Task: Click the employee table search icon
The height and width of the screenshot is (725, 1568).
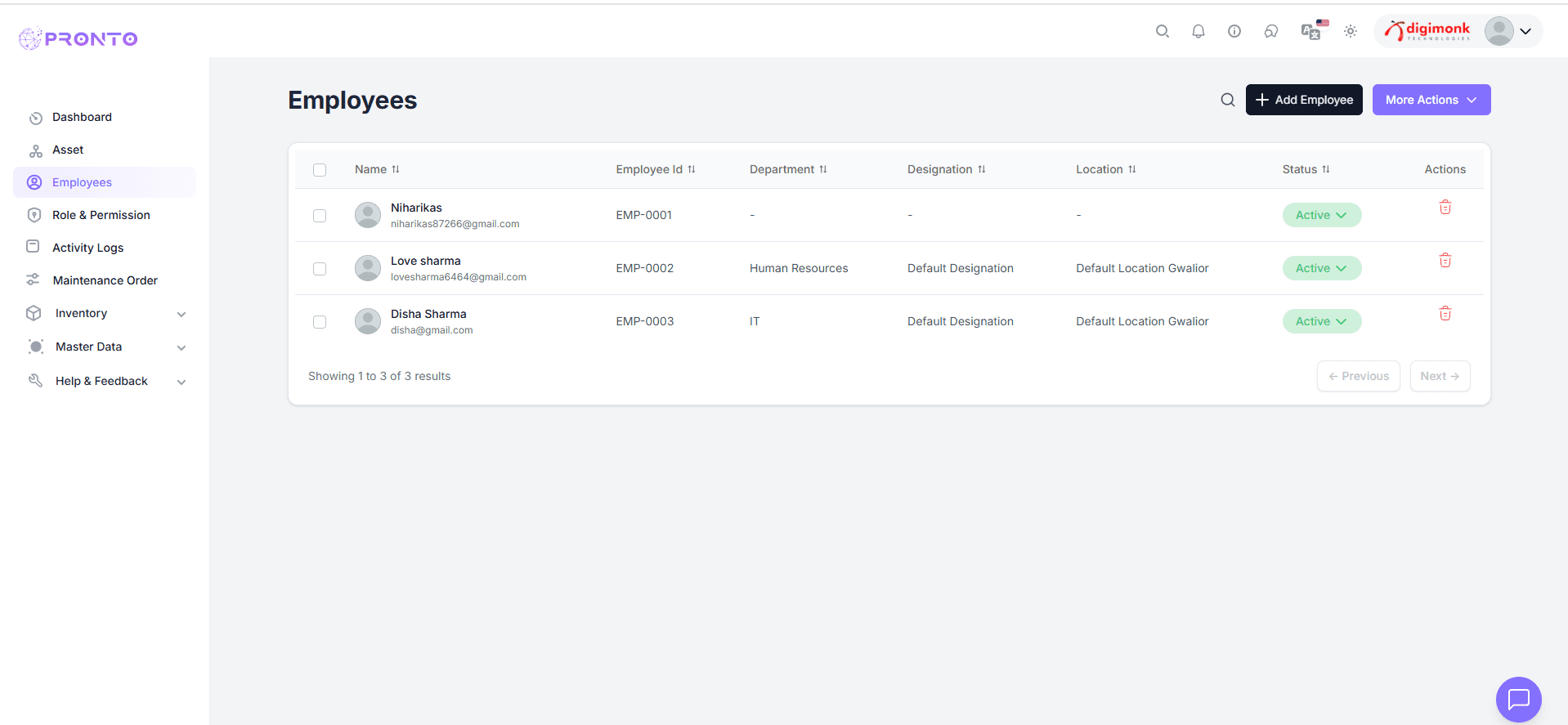Action: (1227, 100)
